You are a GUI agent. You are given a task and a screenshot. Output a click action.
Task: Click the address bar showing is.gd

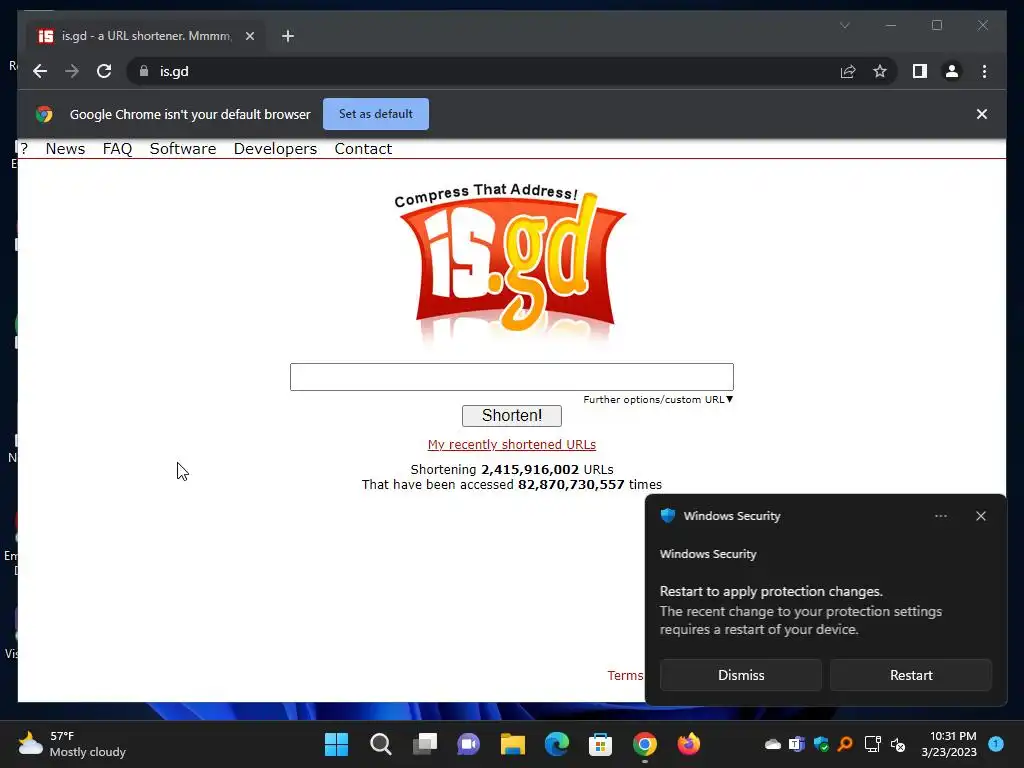tap(483, 71)
